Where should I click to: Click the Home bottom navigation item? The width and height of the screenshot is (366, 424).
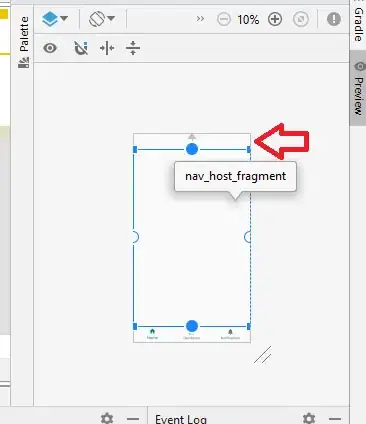tap(152, 334)
